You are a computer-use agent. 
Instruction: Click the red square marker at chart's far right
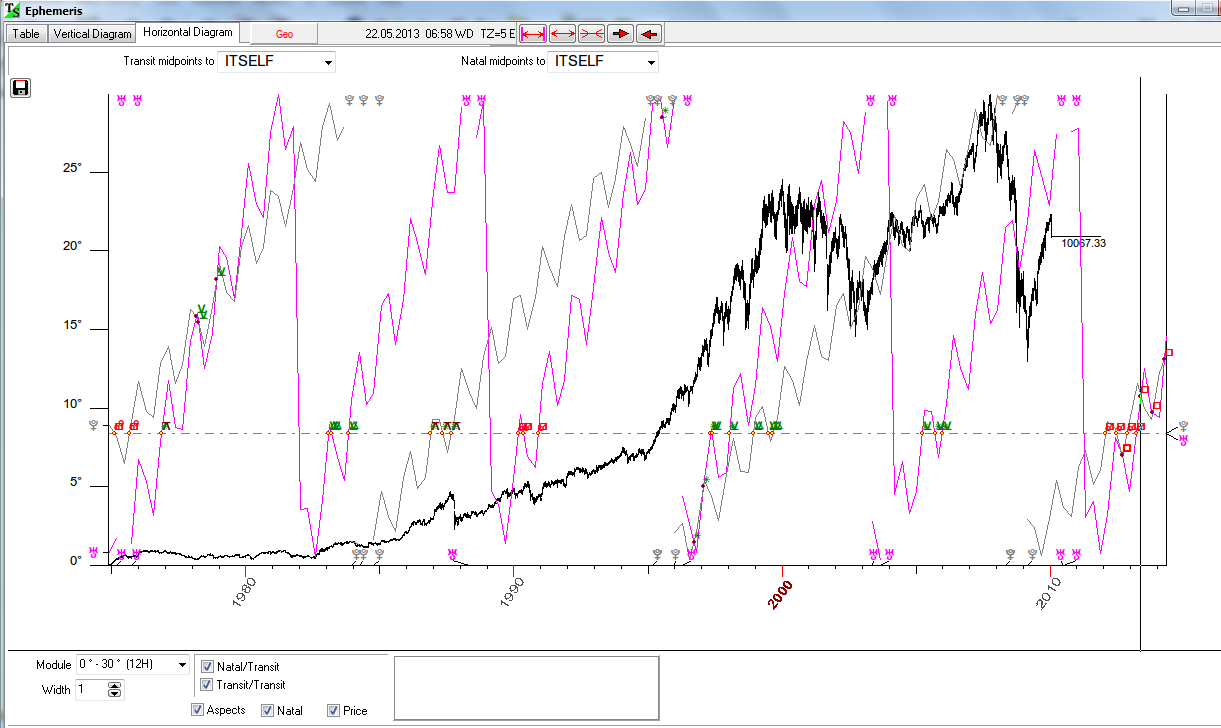(1168, 352)
